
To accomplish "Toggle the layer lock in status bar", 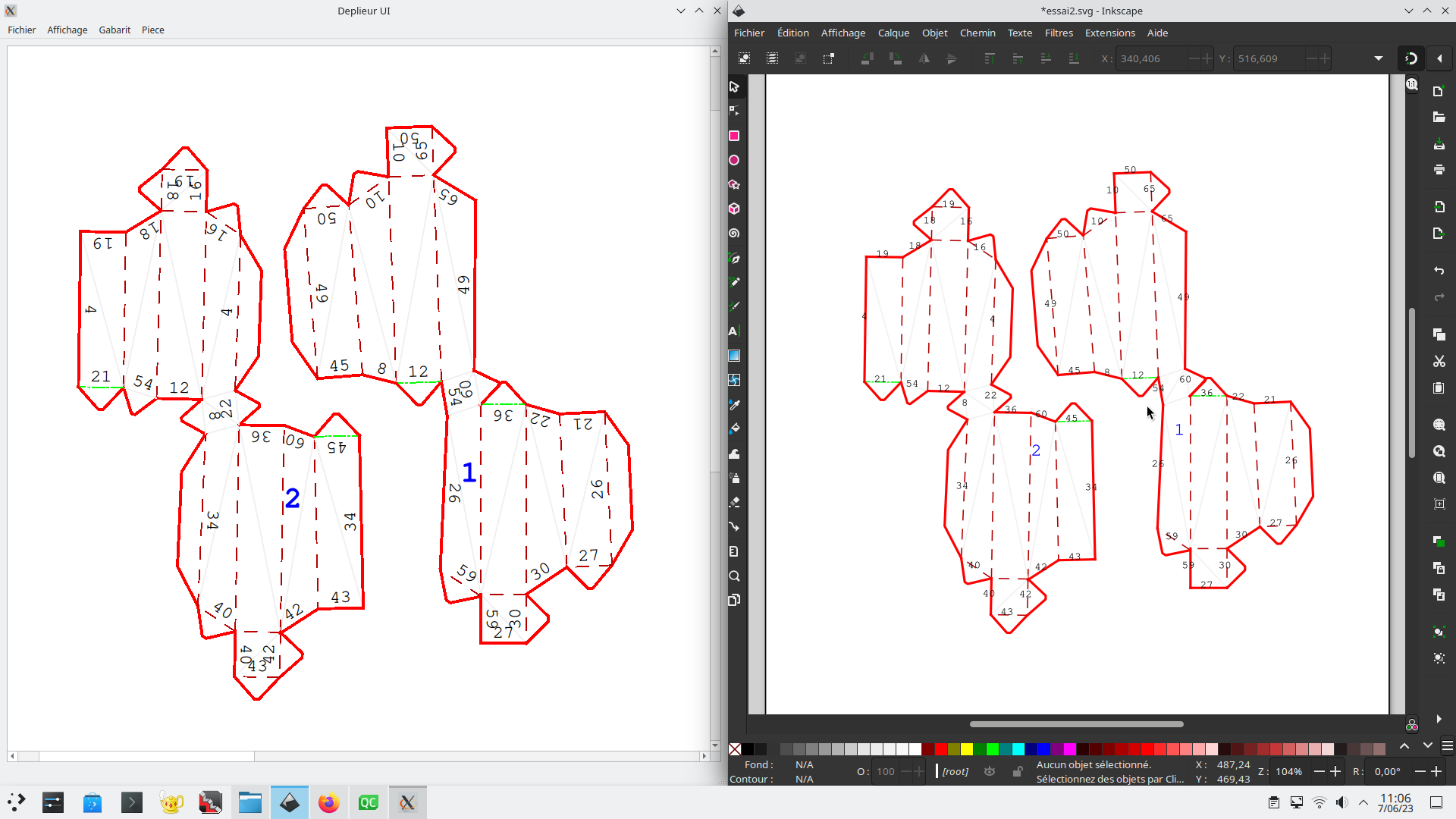I will pos(1018,771).
